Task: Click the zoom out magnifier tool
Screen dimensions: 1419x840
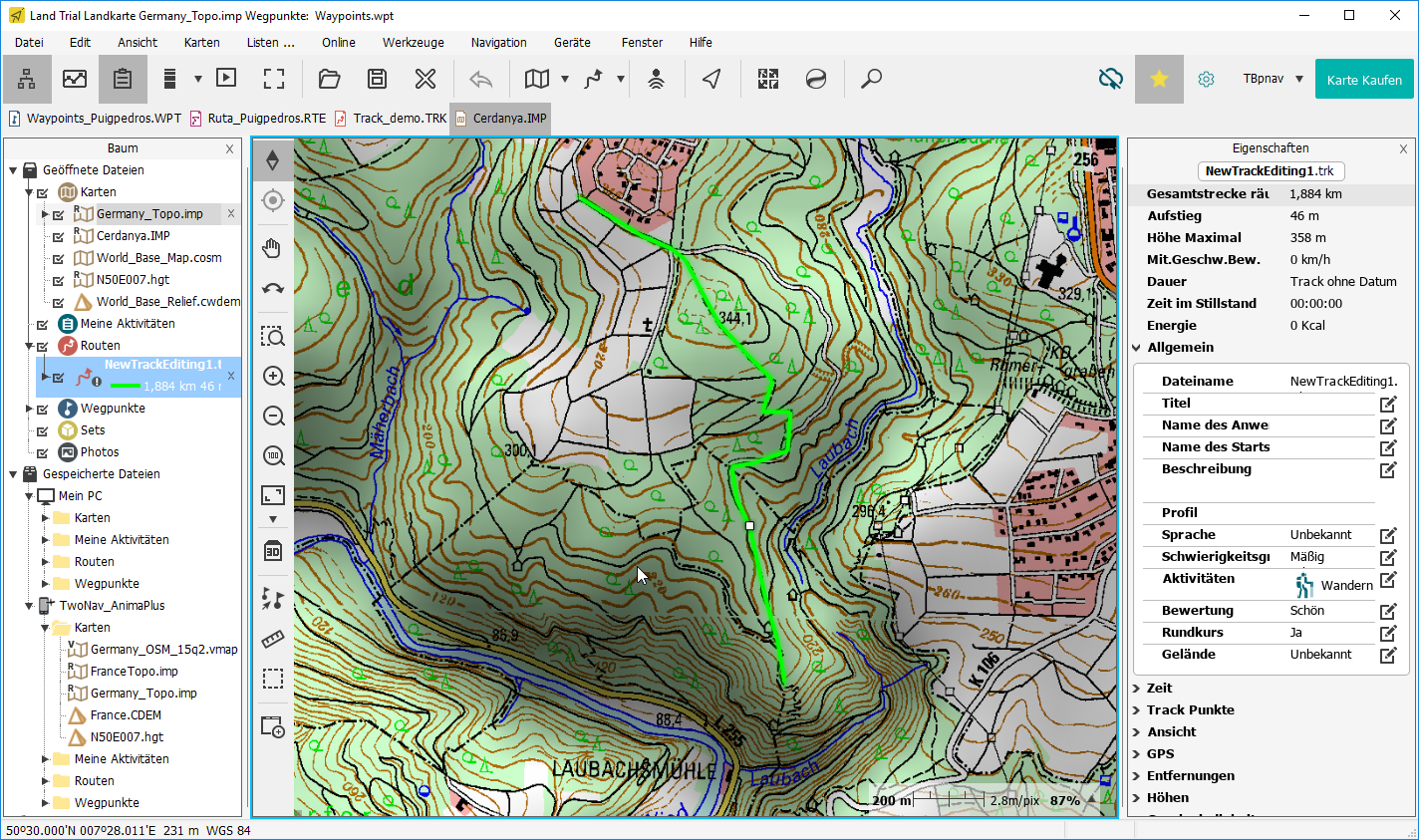Action: [x=273, y=417]
